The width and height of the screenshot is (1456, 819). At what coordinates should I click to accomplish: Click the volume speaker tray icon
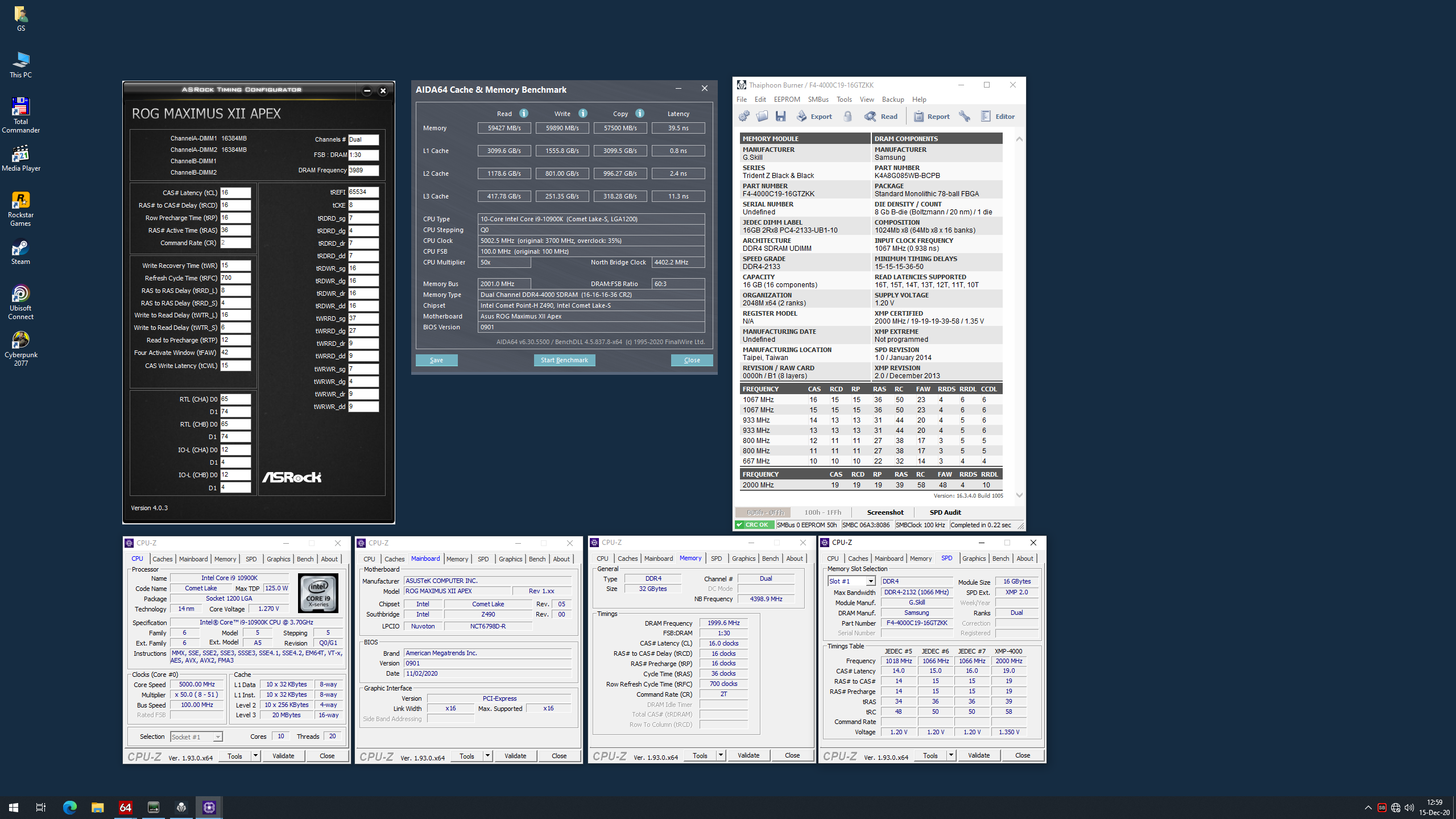coord(1409,808)
